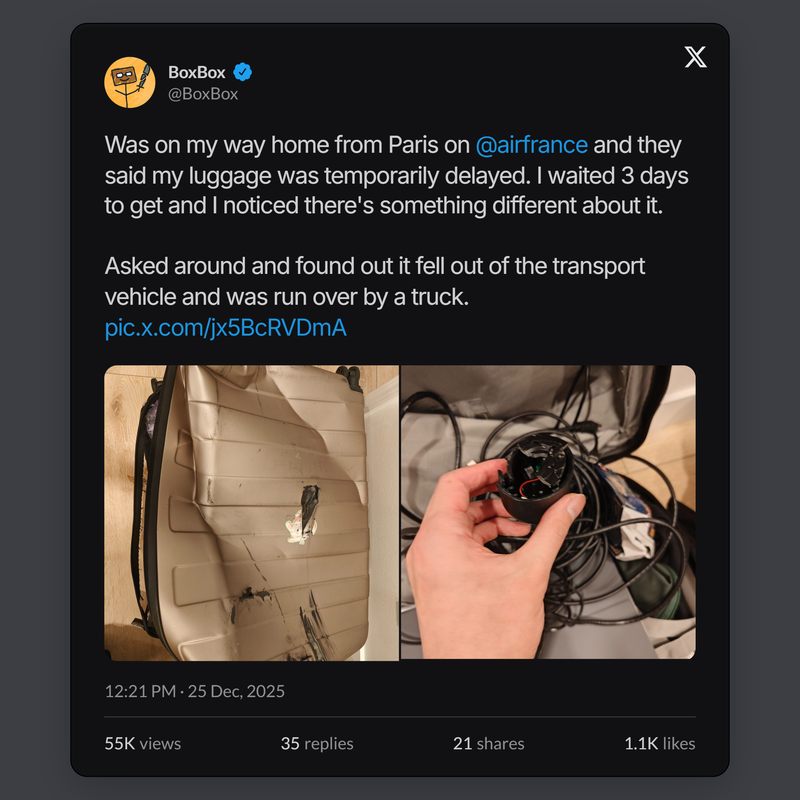View the broken device in hand photo
The height and width of the screenshot is (800, 800).
coord(548,512)
